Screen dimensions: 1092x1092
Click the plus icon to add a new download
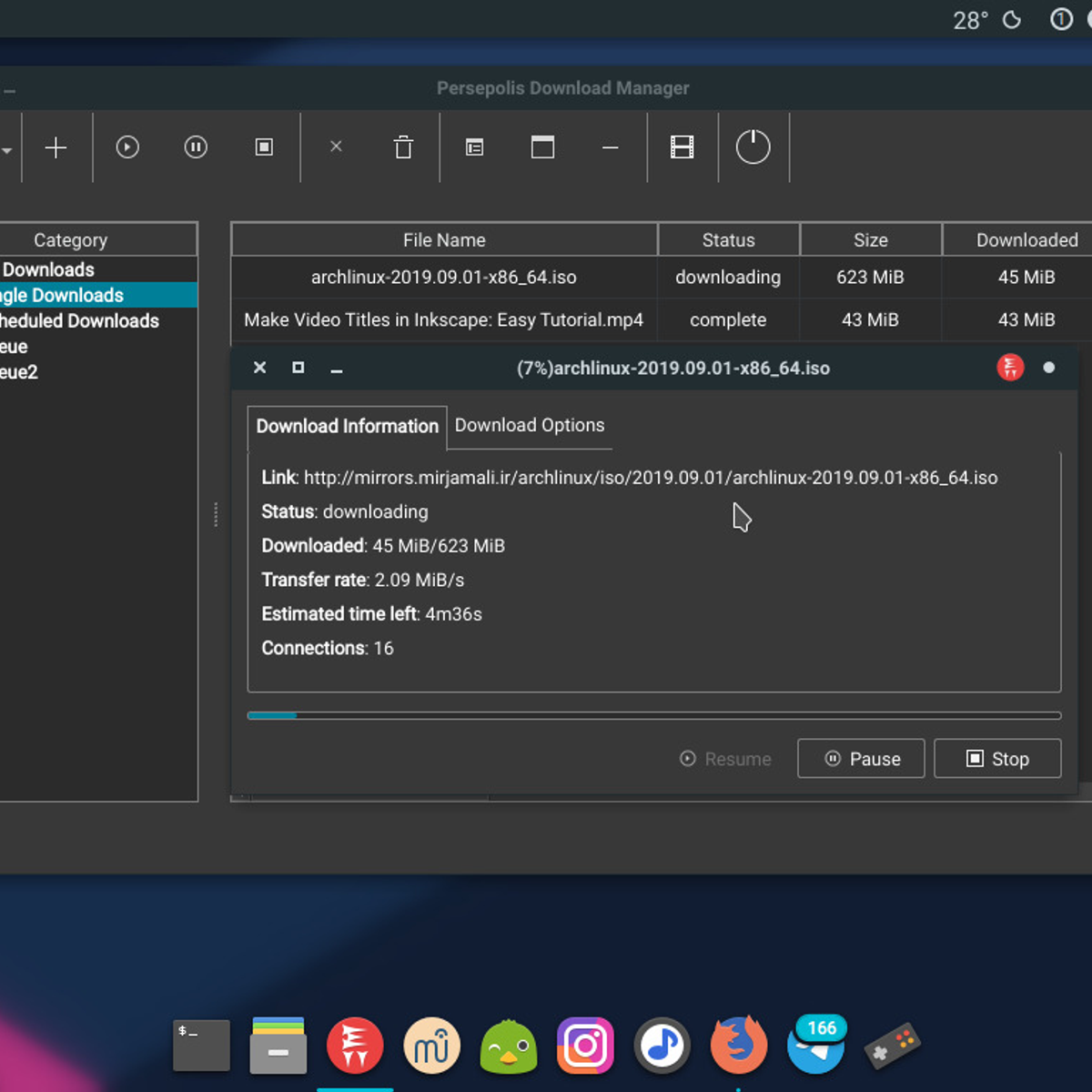tap(56, 147)
